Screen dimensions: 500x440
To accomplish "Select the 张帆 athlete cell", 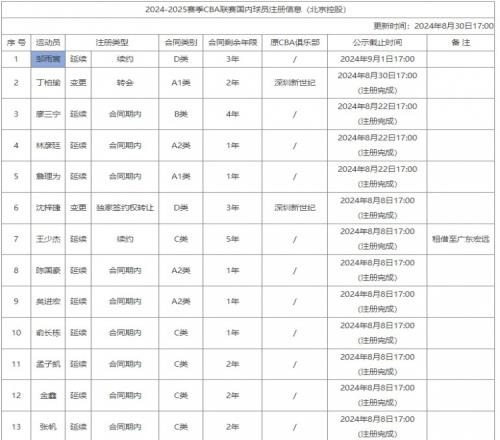I will (x=48, y=427).
